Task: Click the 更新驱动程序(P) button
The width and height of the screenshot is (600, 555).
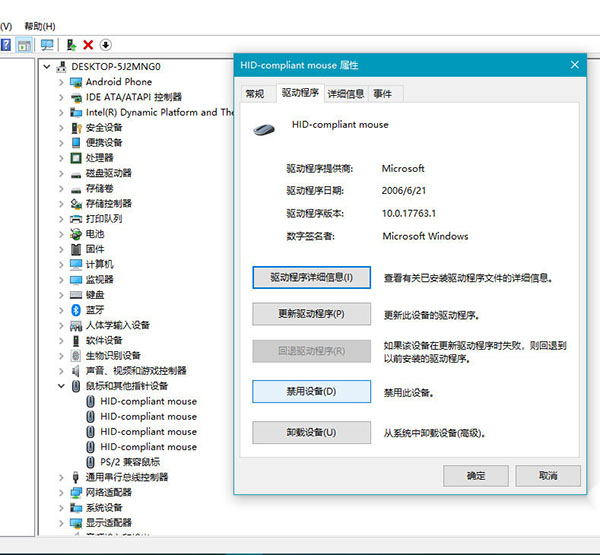Action: 311,314
